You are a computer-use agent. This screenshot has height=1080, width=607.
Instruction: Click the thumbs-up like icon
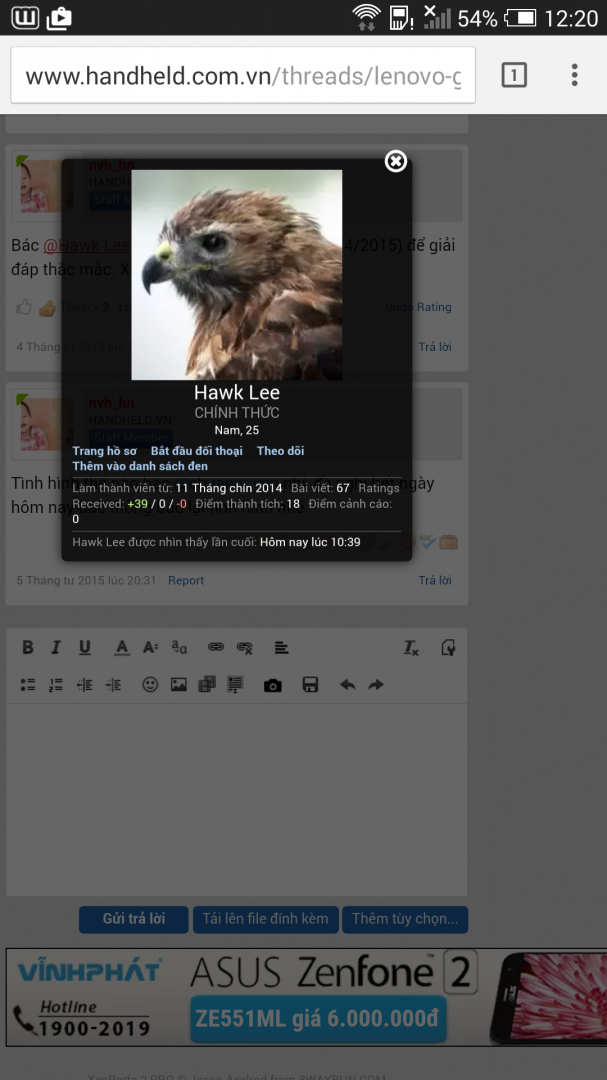pos(24,307)
